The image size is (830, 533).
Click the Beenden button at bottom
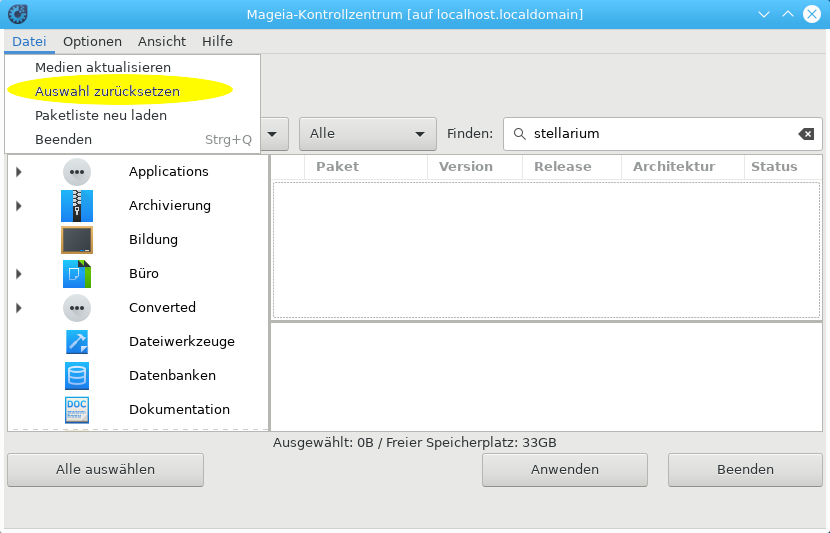pos(745,470)
